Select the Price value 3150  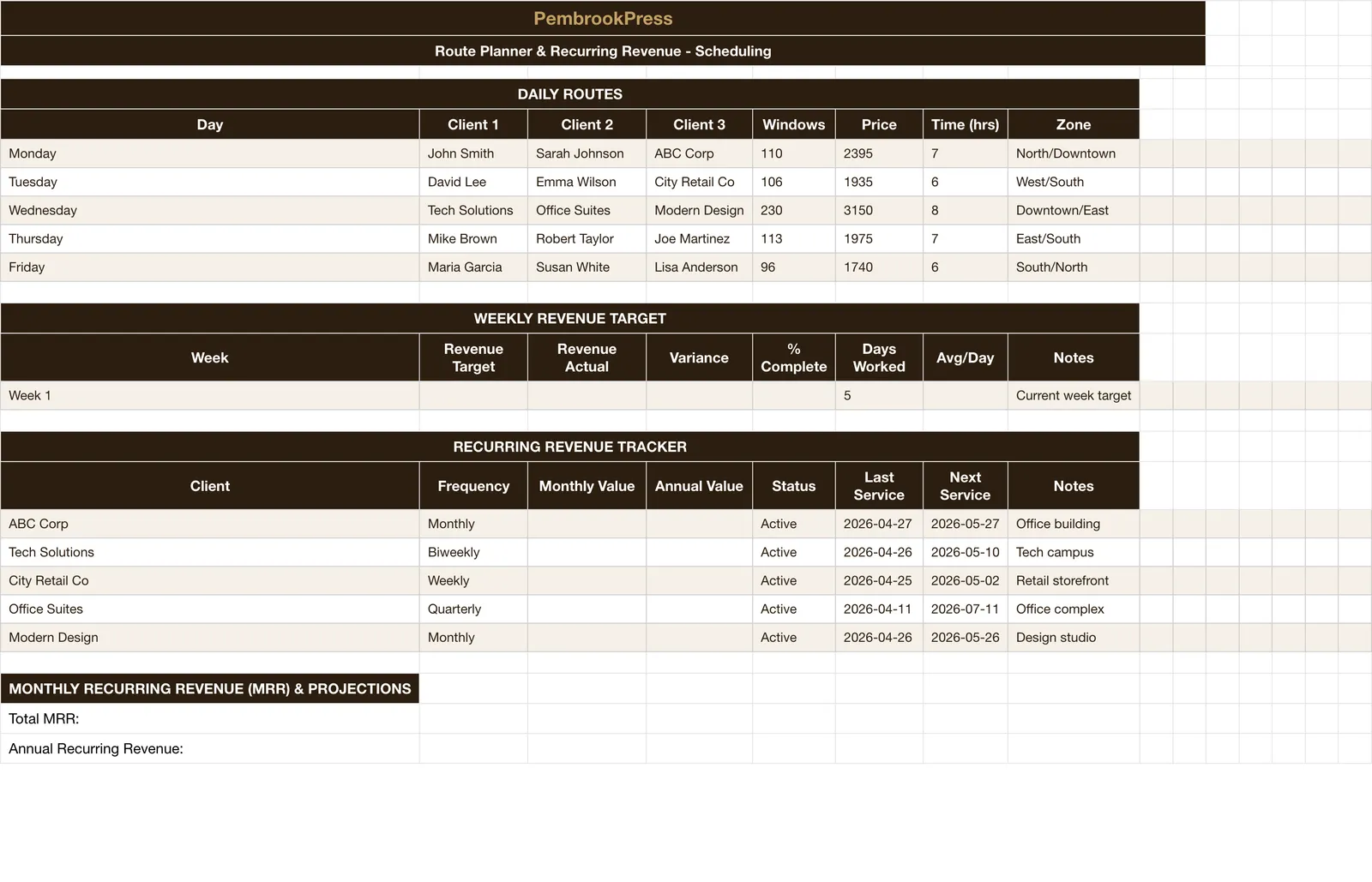pyautogui.click(x=879, y=210)
